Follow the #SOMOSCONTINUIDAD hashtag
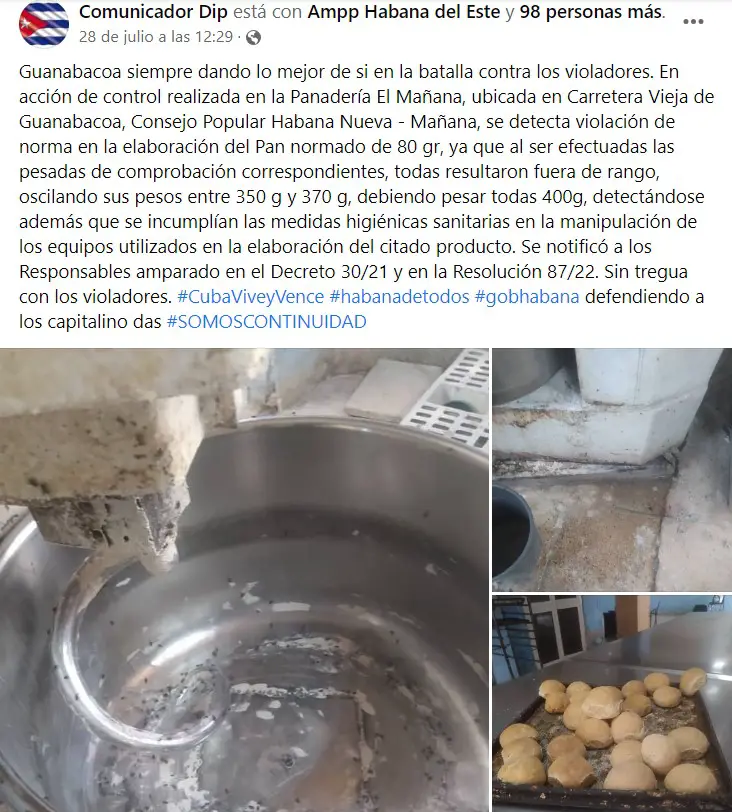The width and height of the screenshot is (732, 812). click(267, 322)
